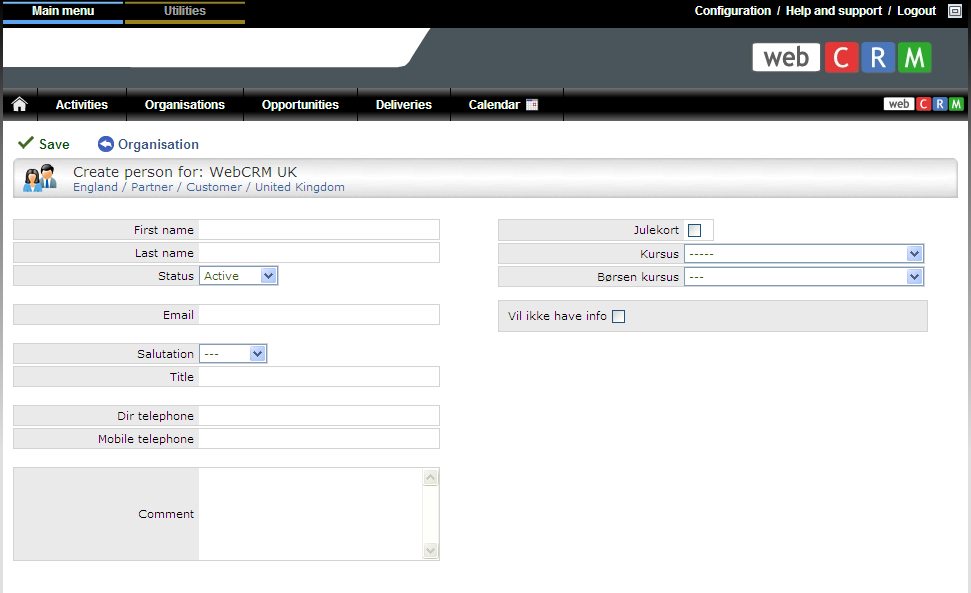Return via the Organisation link text

159,144
